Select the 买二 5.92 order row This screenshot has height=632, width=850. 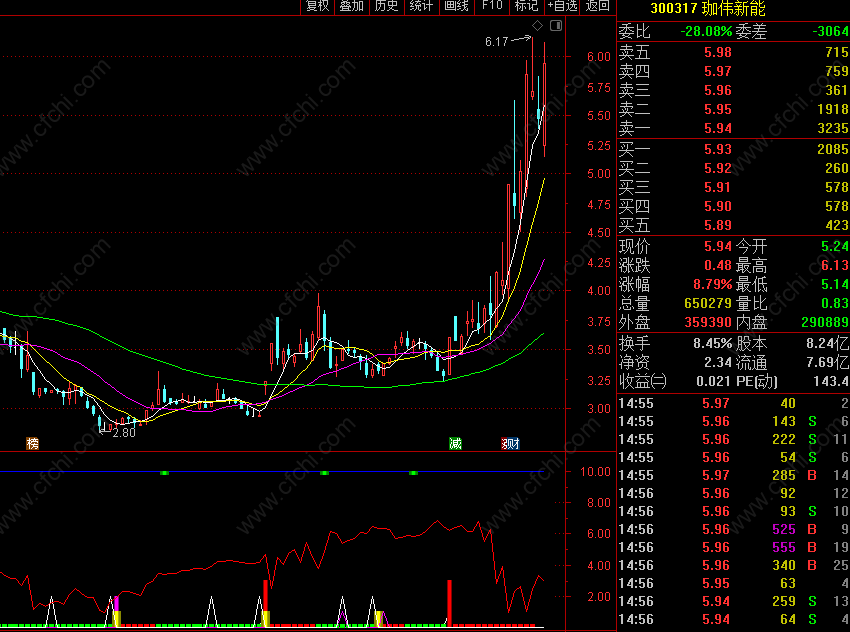733,168
